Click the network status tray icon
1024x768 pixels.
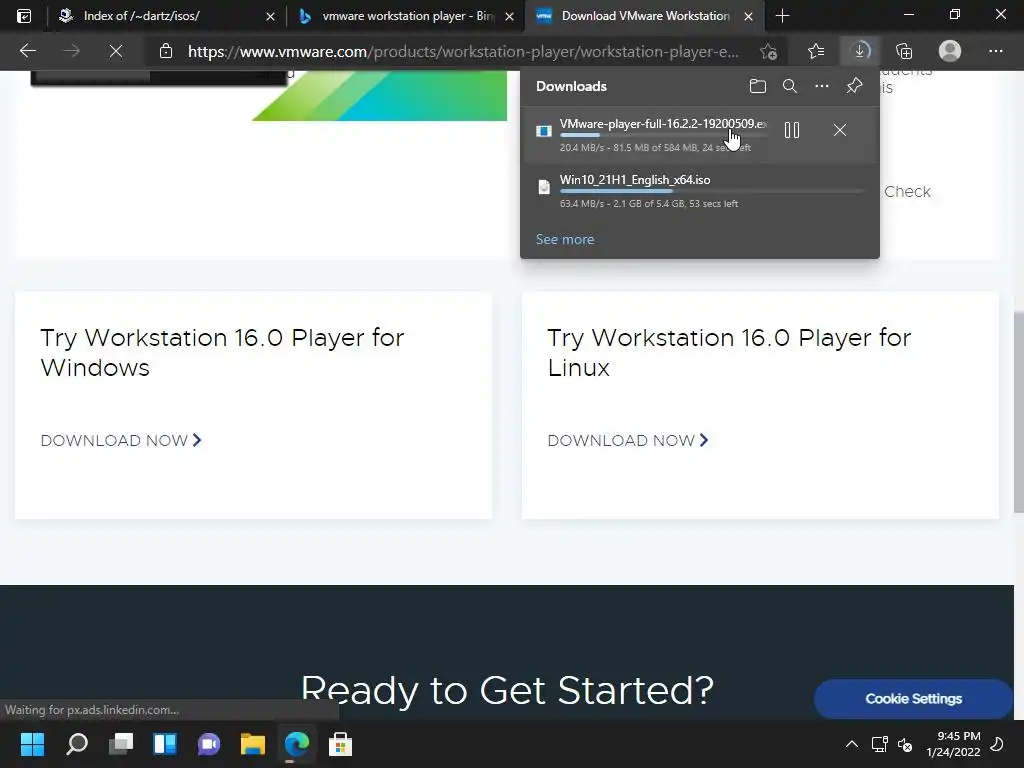880,744
